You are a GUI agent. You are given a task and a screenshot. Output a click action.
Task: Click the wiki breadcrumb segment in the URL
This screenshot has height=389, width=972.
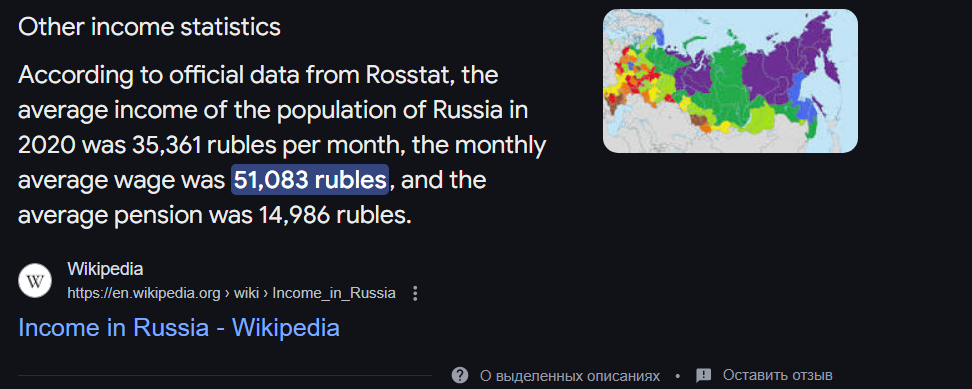[x=246, y=294]
